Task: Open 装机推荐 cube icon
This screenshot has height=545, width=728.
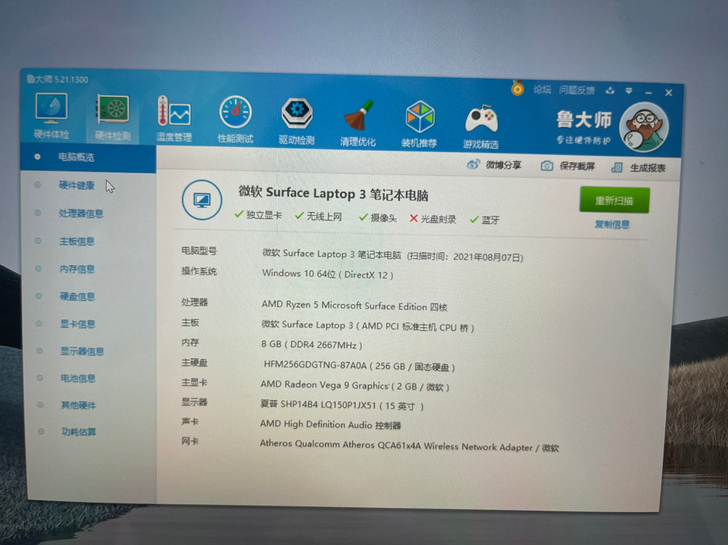Action: pyautogui.click(x=419, y=123)
